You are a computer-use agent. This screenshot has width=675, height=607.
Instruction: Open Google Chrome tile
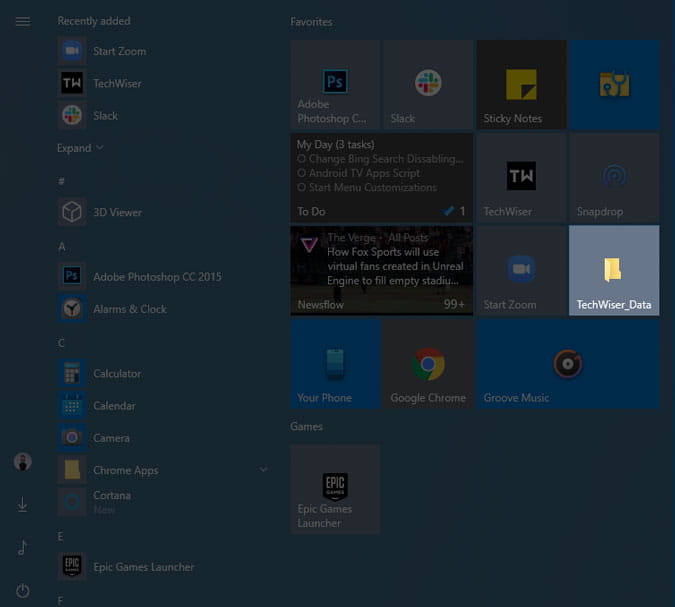[x=428, y=364]
